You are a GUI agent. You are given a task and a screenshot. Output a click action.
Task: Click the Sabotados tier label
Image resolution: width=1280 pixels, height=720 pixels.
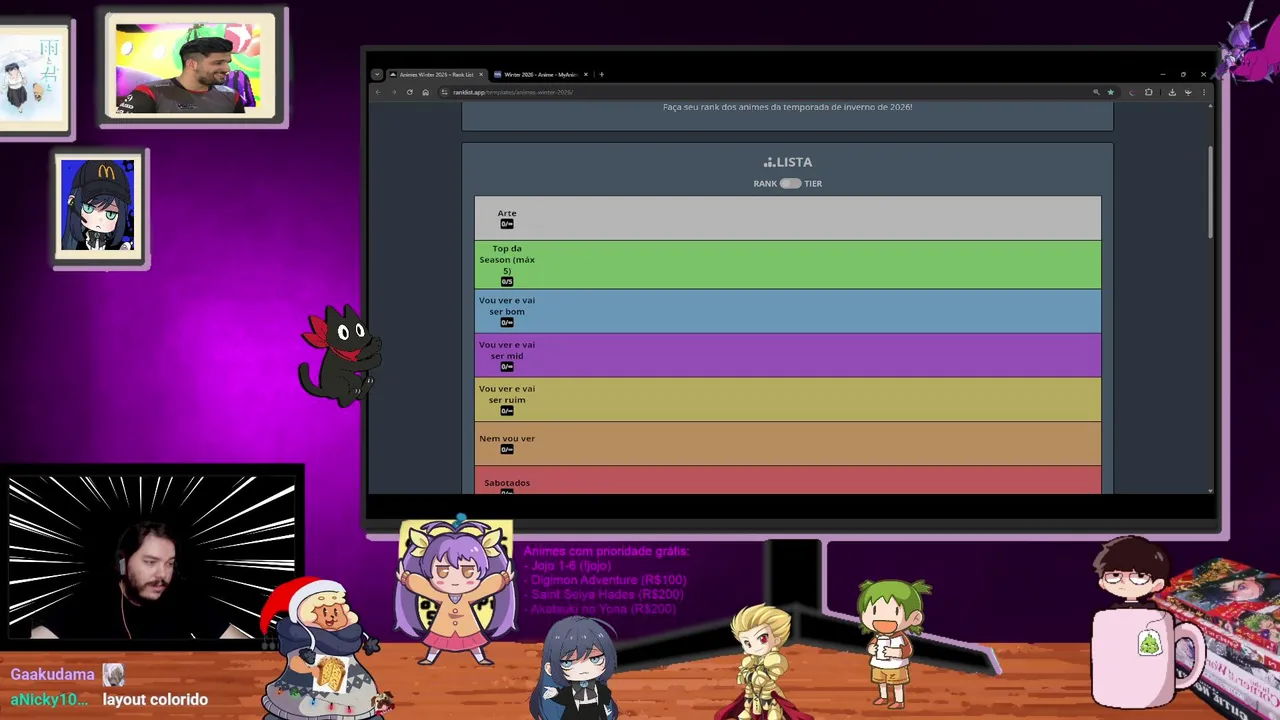(x=507, y=483)
